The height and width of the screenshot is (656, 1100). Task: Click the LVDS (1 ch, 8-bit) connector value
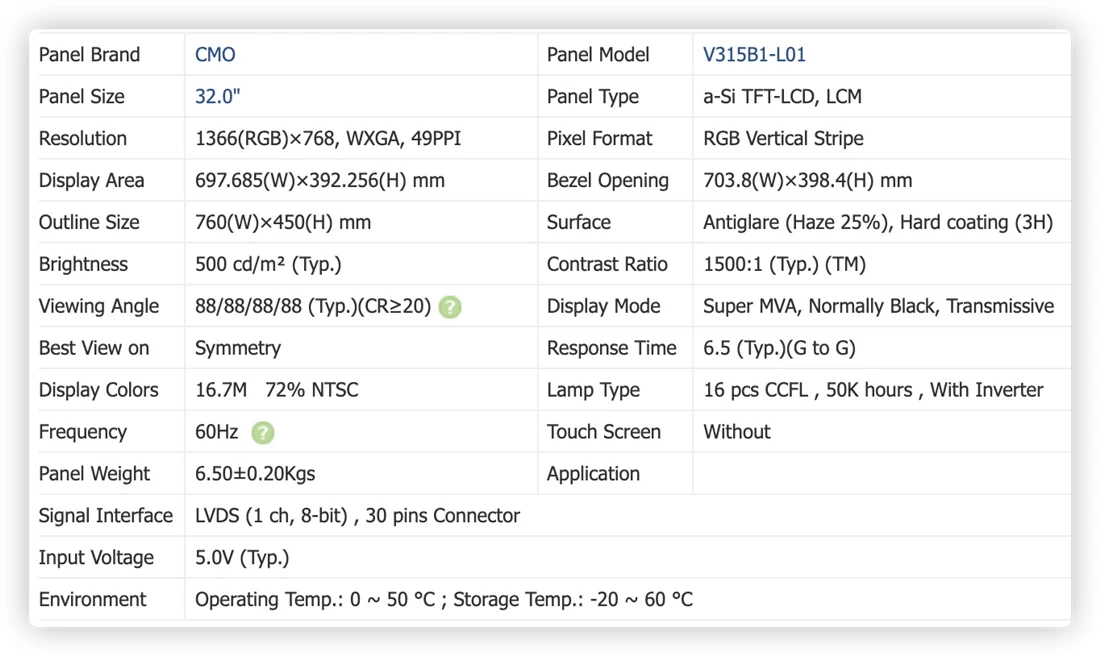coord(357,516)
